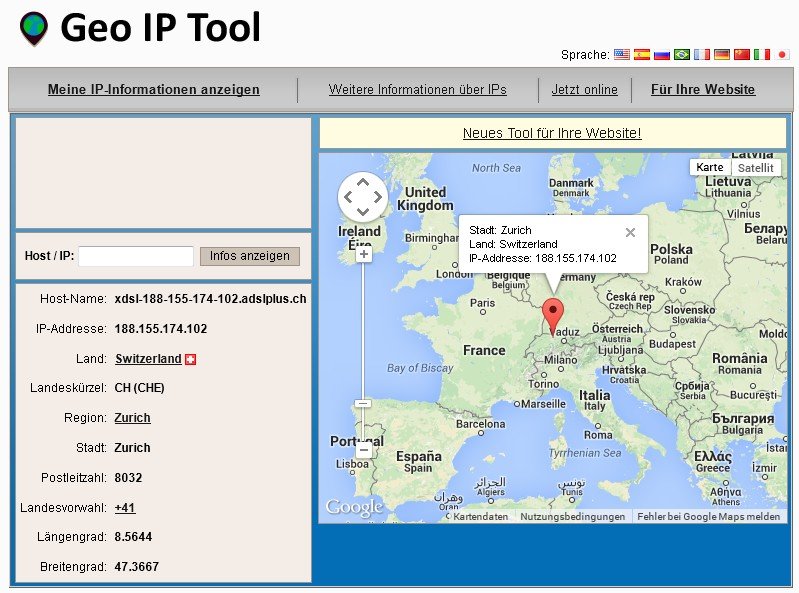Click the map zoom slider handle
Image resolution: width=799 pixels, height=593 pixels.
364,404
